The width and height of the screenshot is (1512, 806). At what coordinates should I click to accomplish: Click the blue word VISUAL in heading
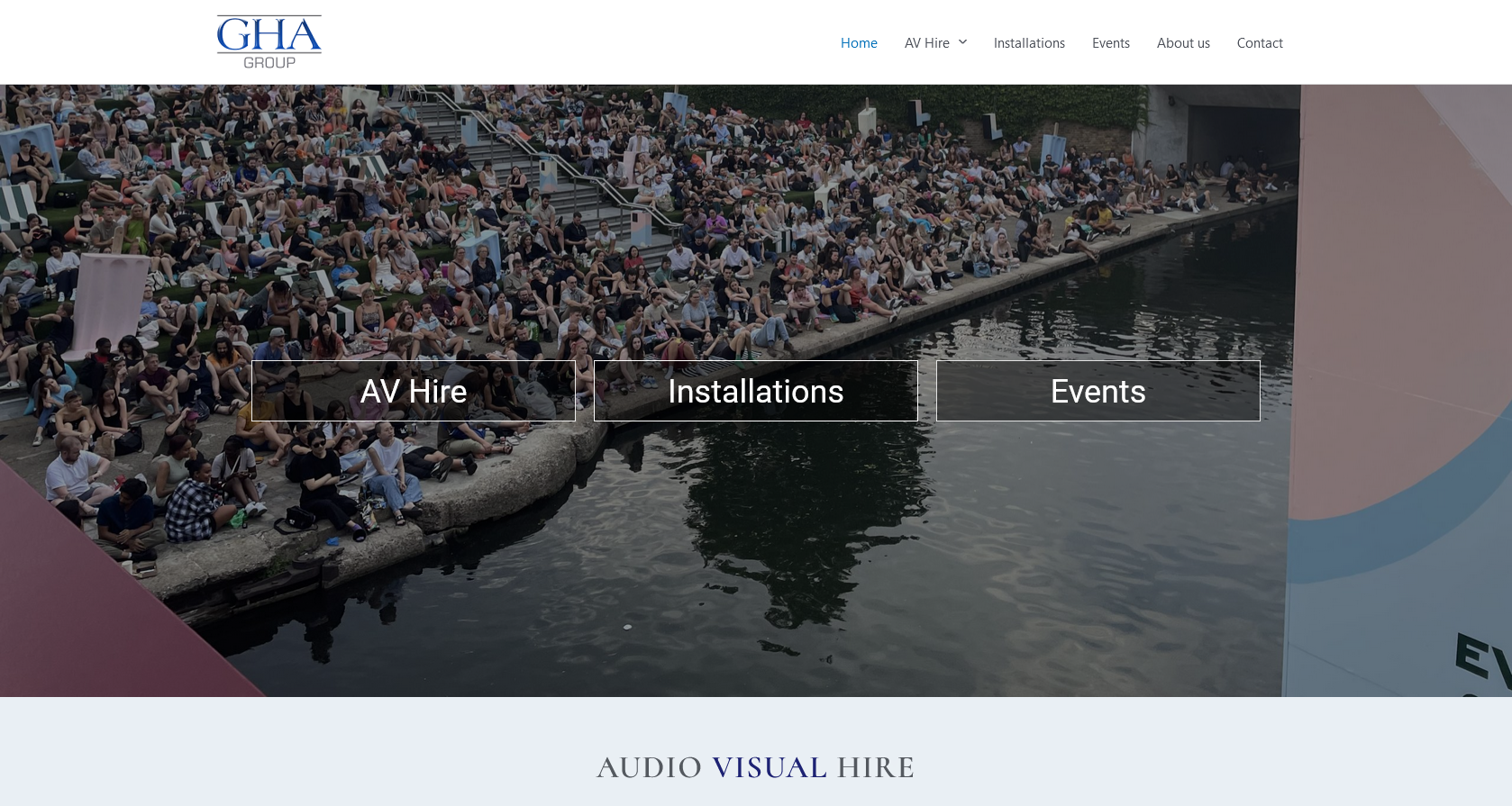point(770,767)
